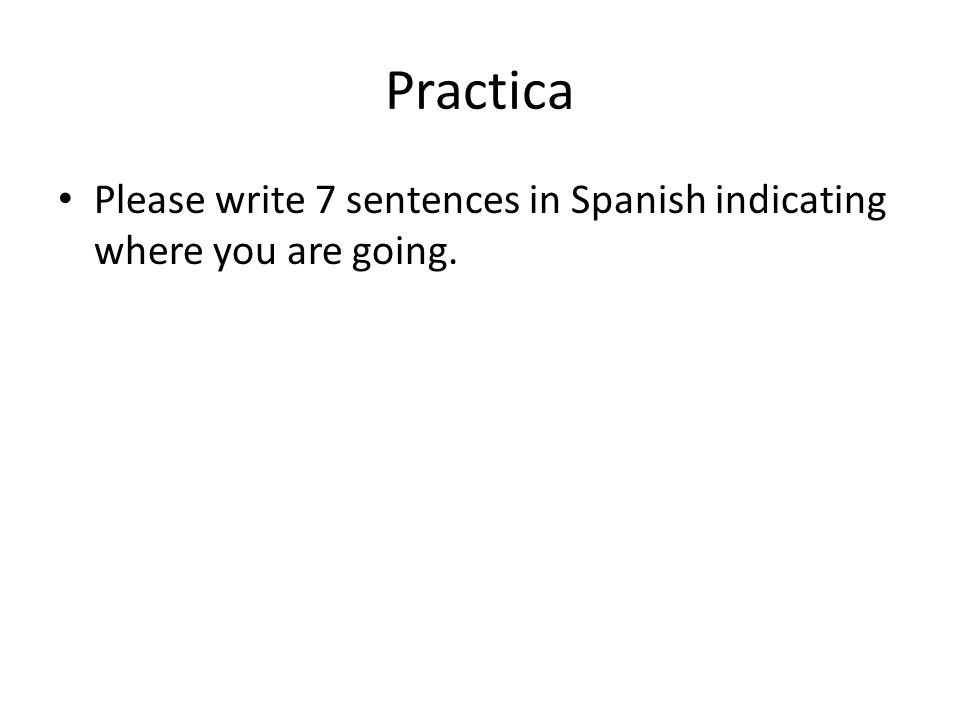Place cursor on the word in
Image resolution: width=960 pixels, height=720 pixels.
(545, 200)
